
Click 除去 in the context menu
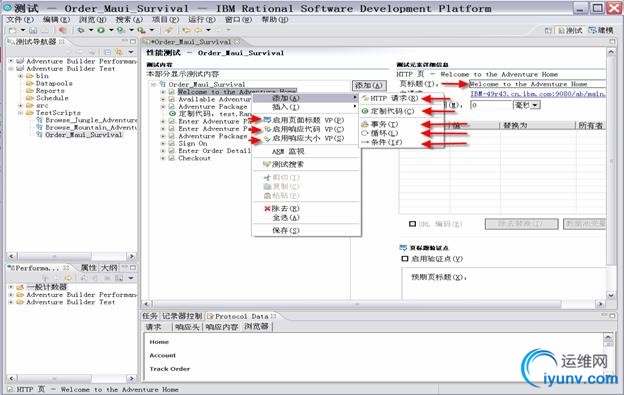click(x=285, y=209)
